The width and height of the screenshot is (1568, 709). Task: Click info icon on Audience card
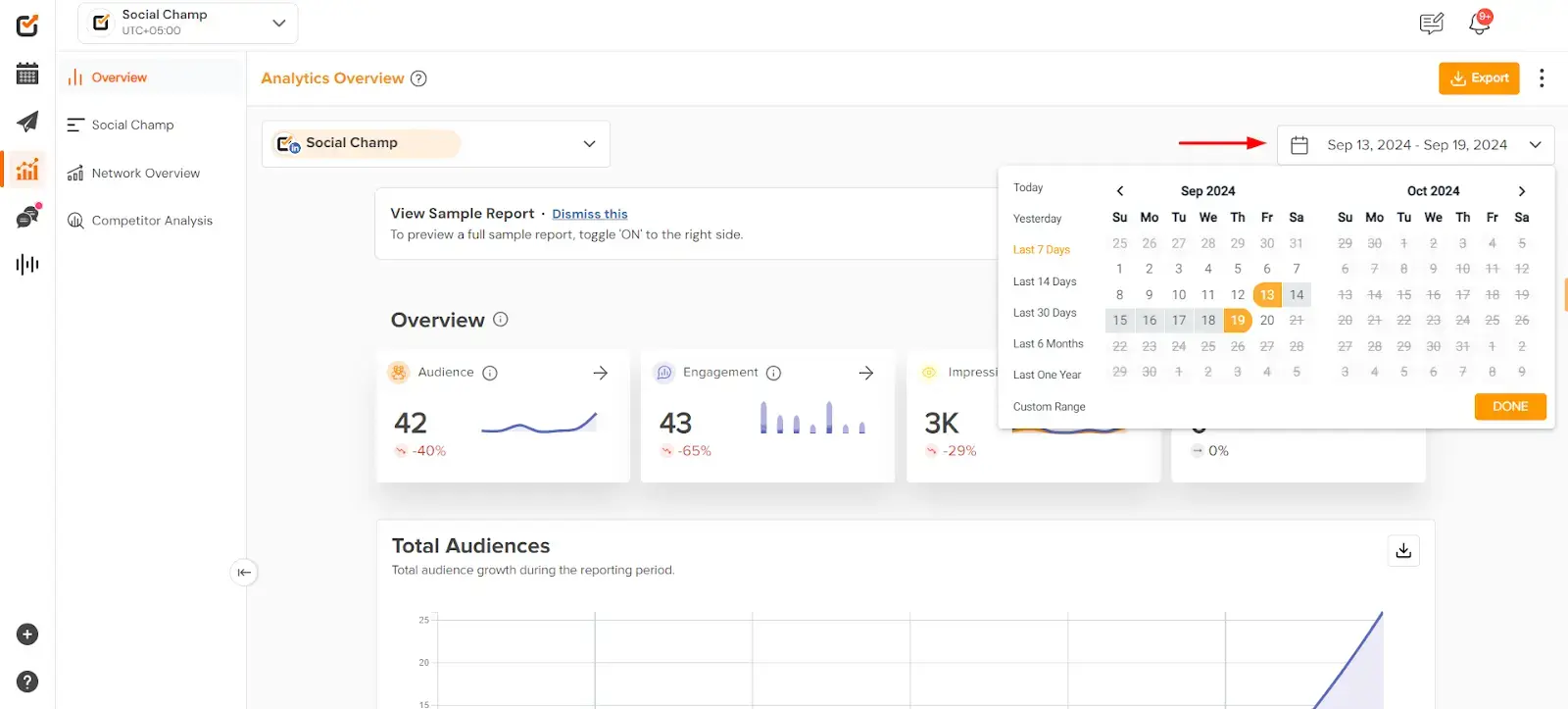pos(490,373)
